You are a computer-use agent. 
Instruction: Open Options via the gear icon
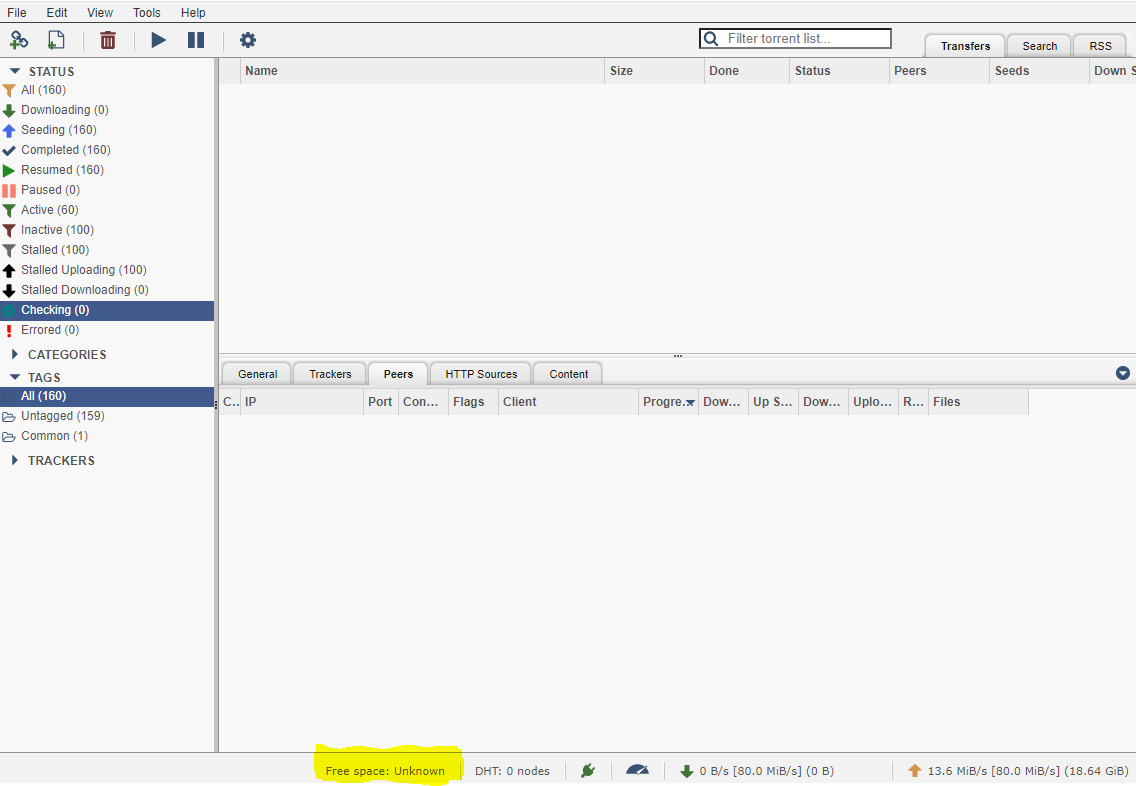click(247, 40)
